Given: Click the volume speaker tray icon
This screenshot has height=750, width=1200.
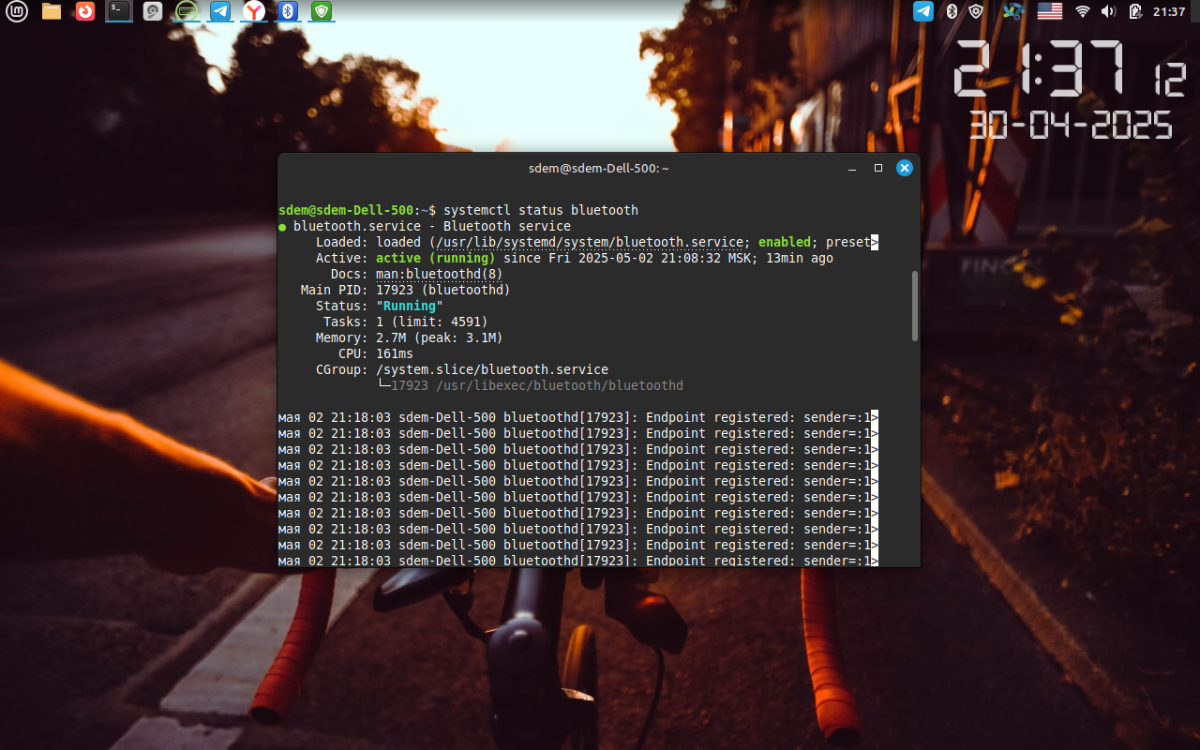Looking at the screenshot, I should pos(1108,11).
